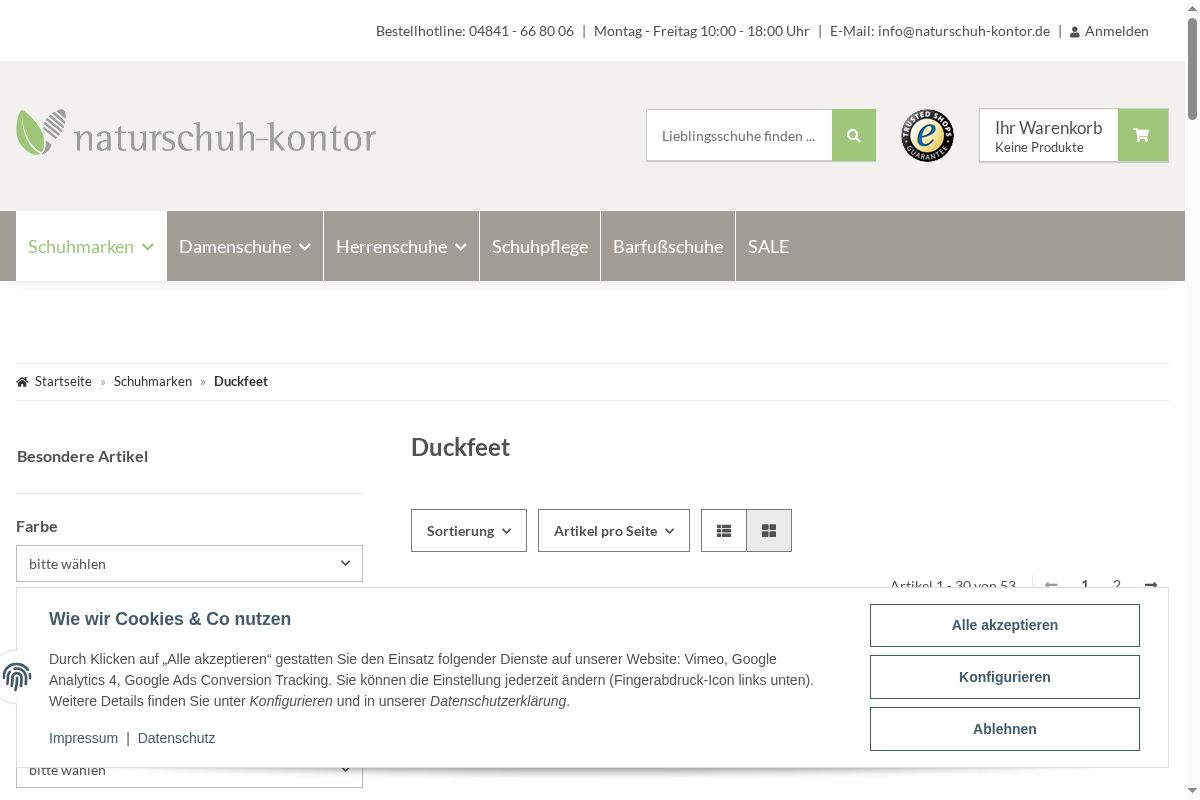The height and width of the screenshot is (800, 1200).
Task: Open Artikel pro Seite dropdown
Action: click(613, 531)
